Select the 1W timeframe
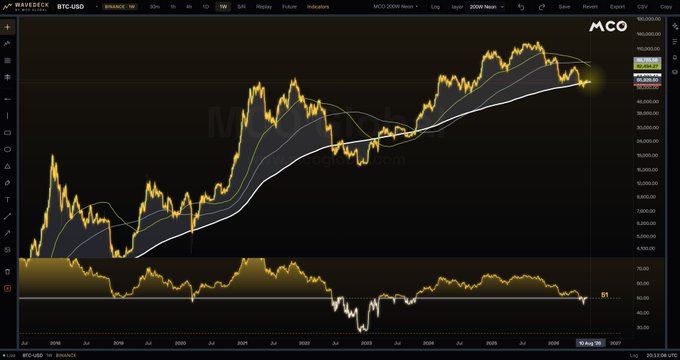Screen dimensions: 680x360 223,7
